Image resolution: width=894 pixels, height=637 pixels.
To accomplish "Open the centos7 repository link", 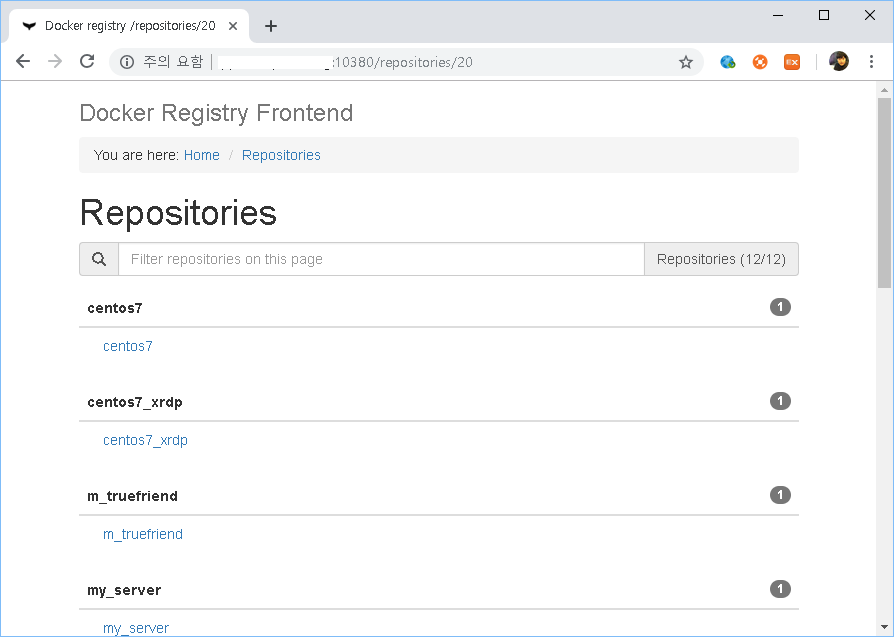I will point(128,346).
